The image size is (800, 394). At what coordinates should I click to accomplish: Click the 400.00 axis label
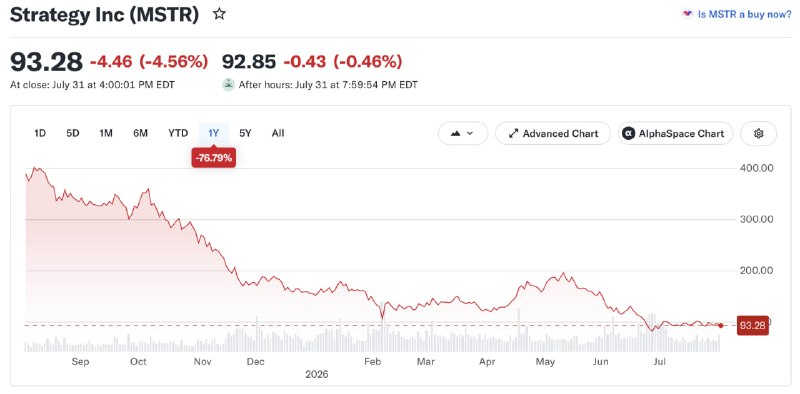pos(756,168)
